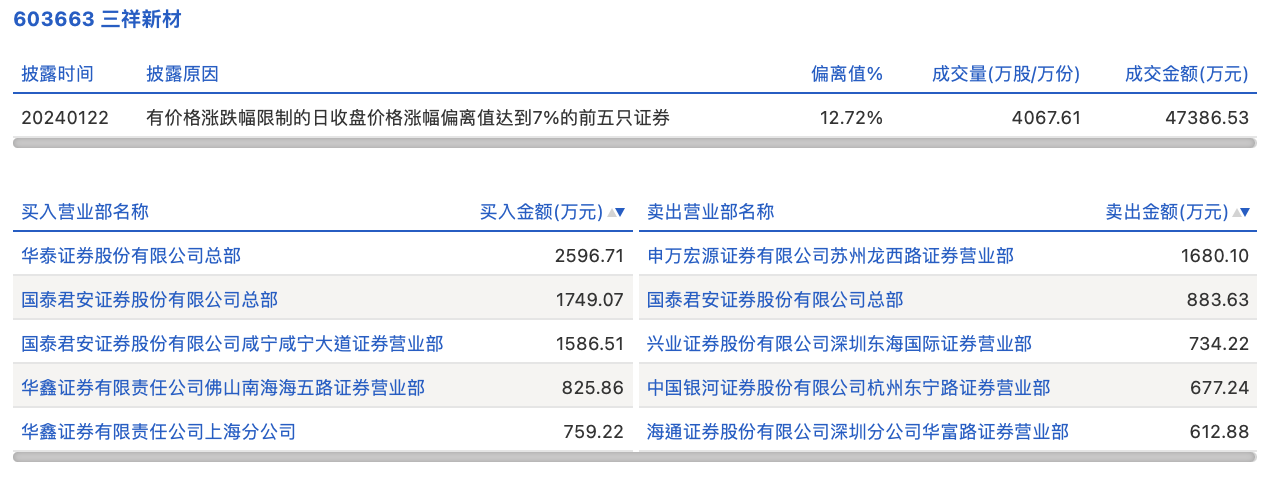This screenshot has height=478, width=1270.
Task: Open 兴业证券深圳东海国际证券营业部 link
Action: (x=839, y=344)
